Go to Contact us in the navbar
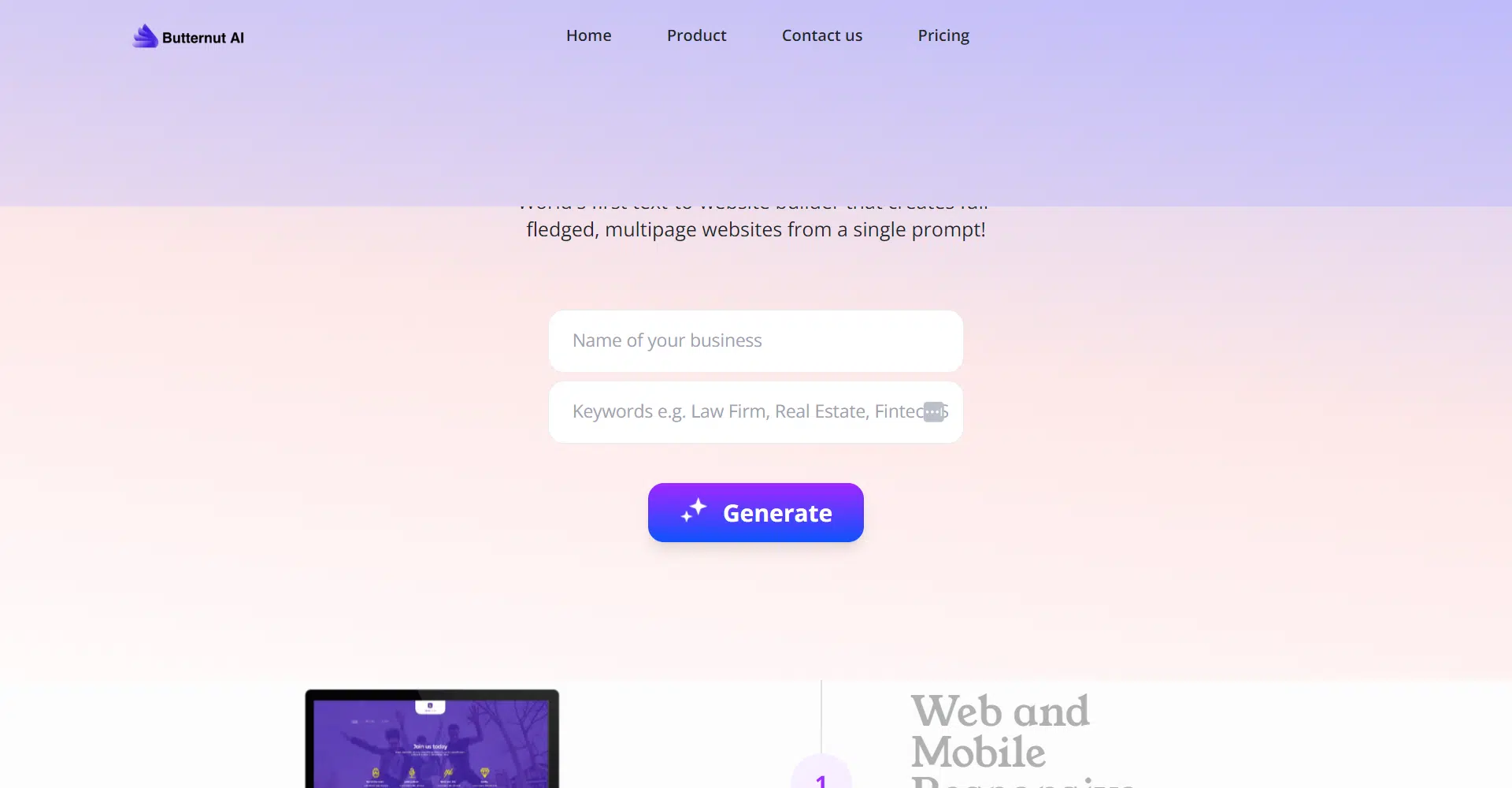This screenshot has height=788, width=1512. 822,35
